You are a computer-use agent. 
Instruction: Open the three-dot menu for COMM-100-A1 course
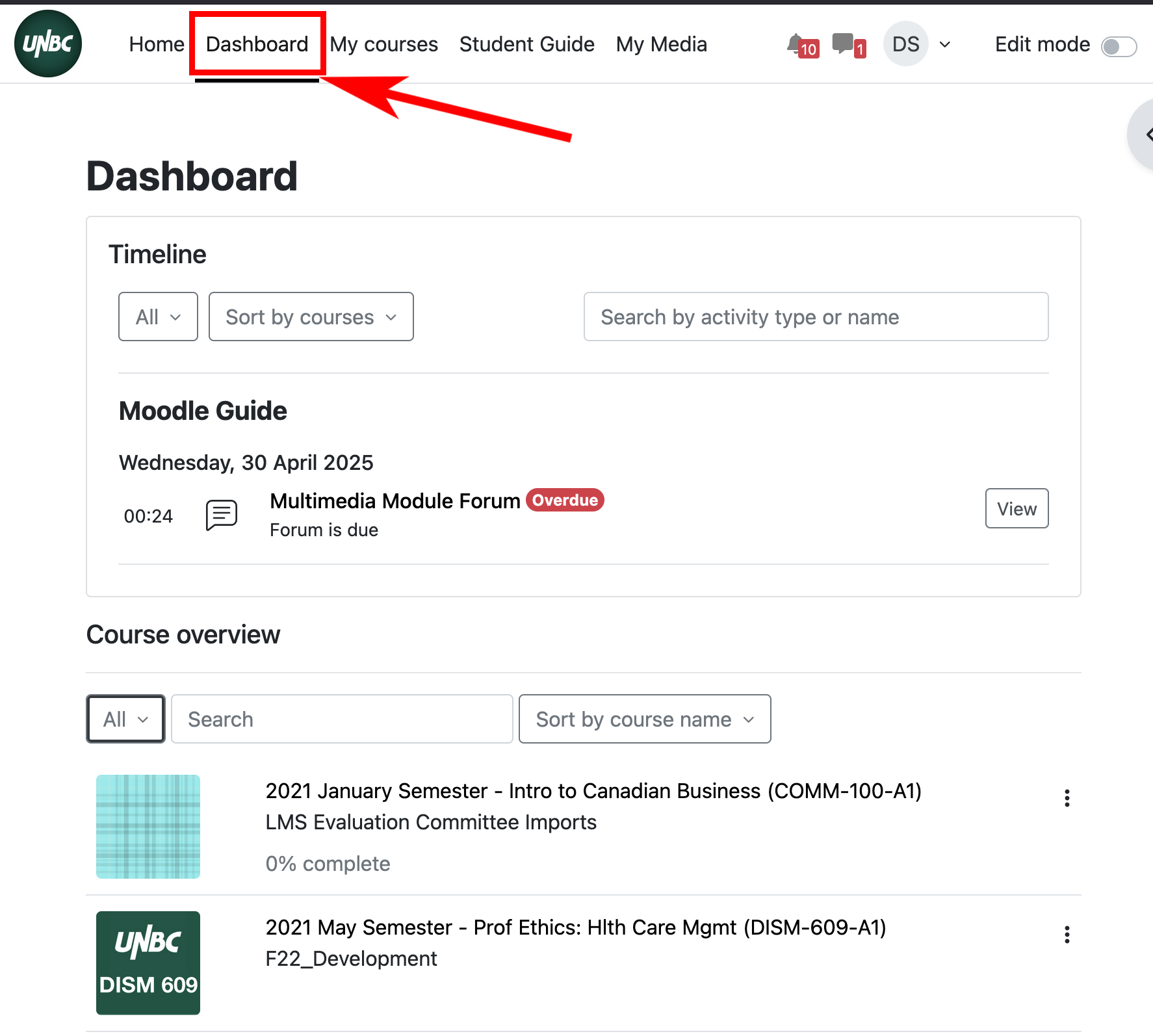[x=1067, y=798]
